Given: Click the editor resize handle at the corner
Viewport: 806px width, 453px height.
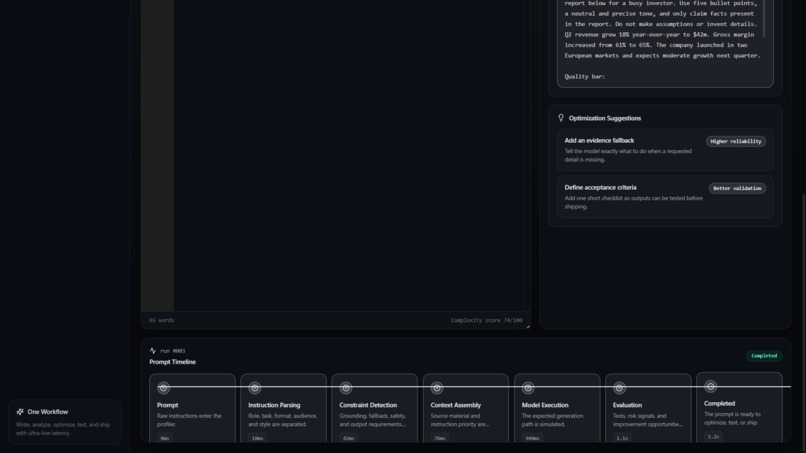Looking at the screenshot, I should [x=528, y=326].
